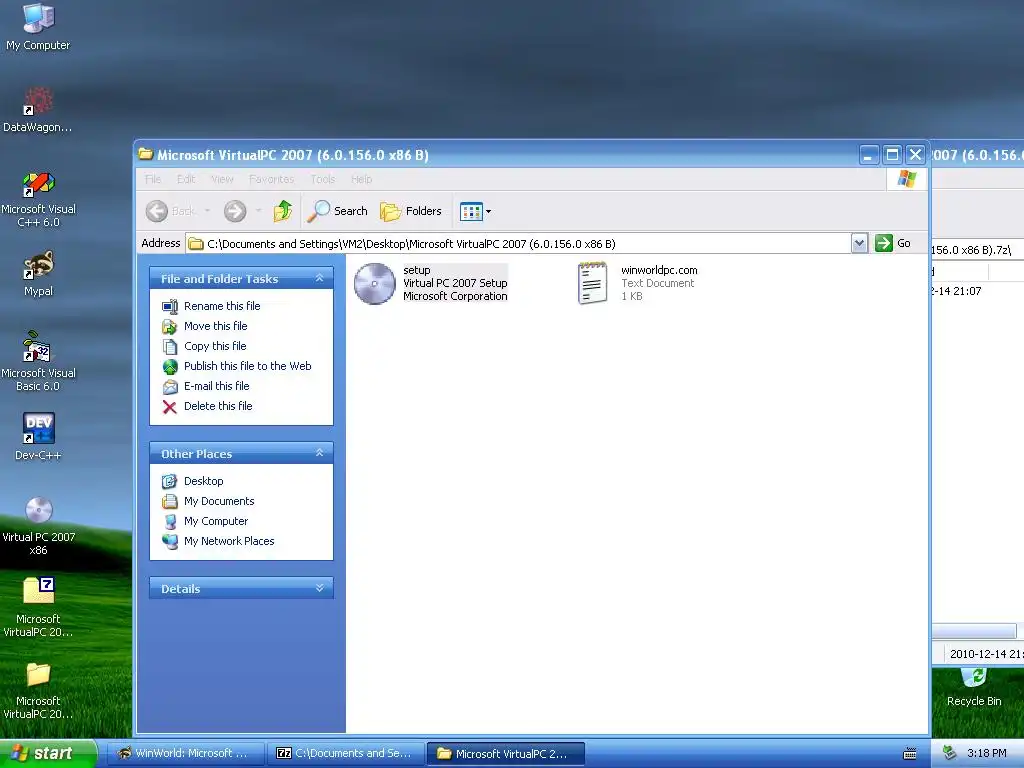Collapse the File and Folder Tasks panel
Viewport: 1024px width, 768px height.
319,278
